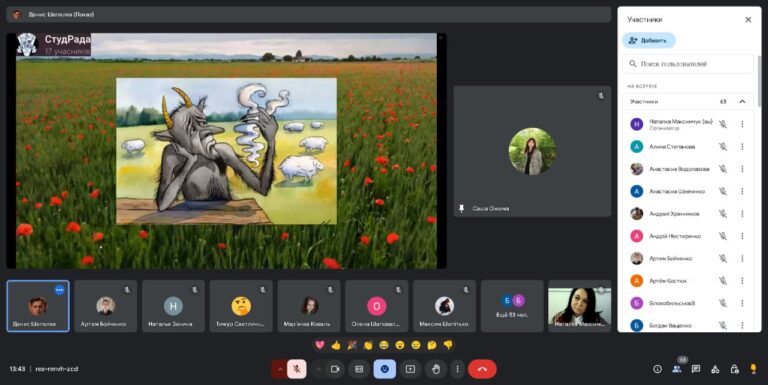Click Білокобильська name in participants list

[x=672, y=303]
